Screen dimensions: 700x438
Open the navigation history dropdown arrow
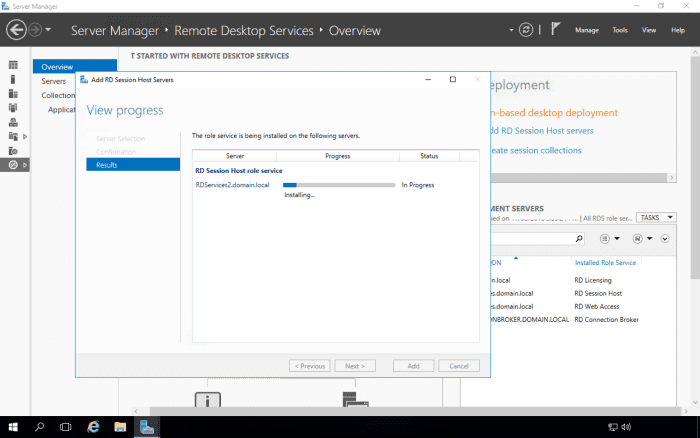[48, 30]
